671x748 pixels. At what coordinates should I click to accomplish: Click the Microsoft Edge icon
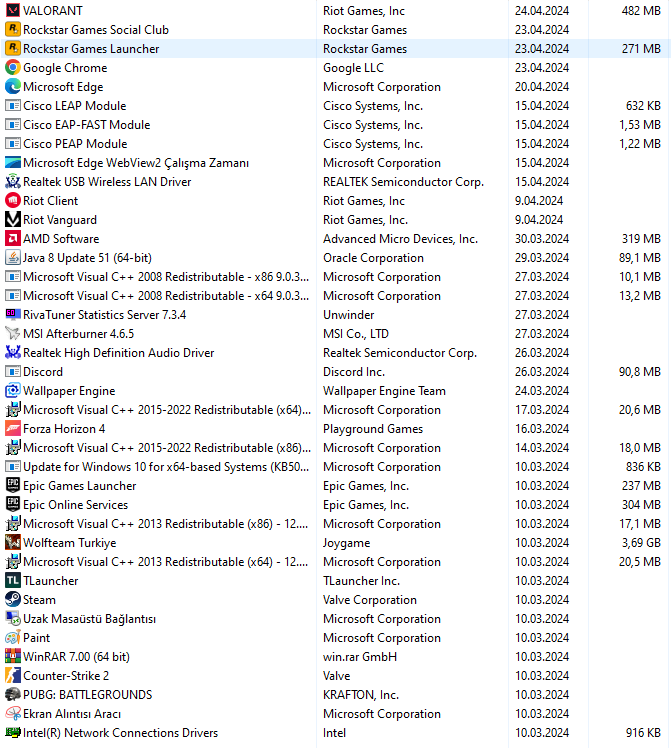[x=12, y=86]
